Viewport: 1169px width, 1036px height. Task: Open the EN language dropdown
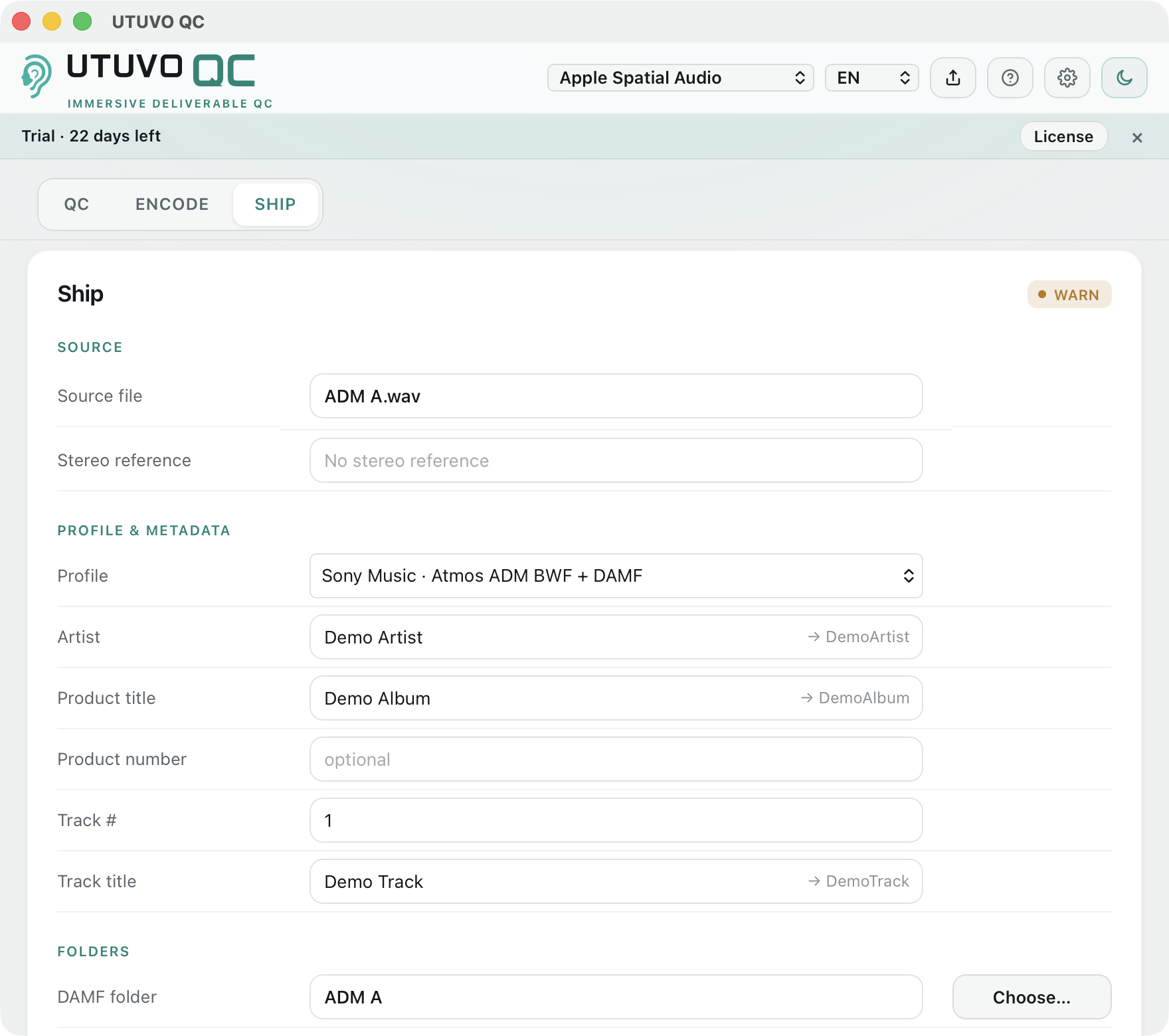(x=872, y=78)
